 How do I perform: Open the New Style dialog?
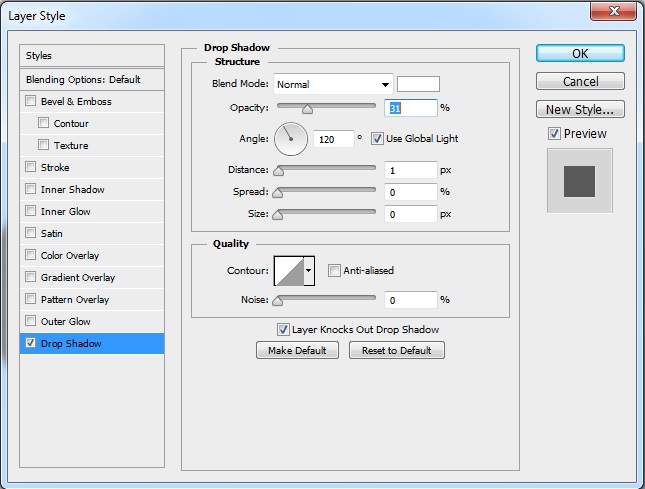(x=580, y=109)
